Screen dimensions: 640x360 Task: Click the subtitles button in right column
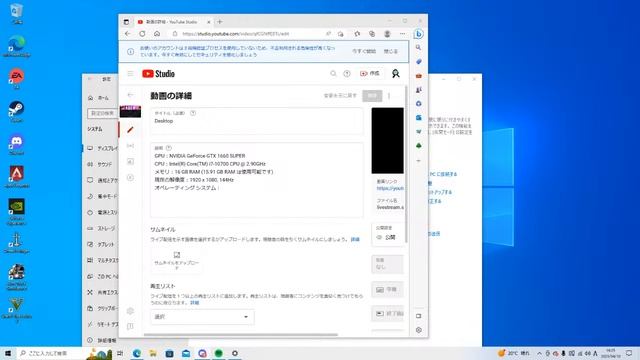coord(387,289)
